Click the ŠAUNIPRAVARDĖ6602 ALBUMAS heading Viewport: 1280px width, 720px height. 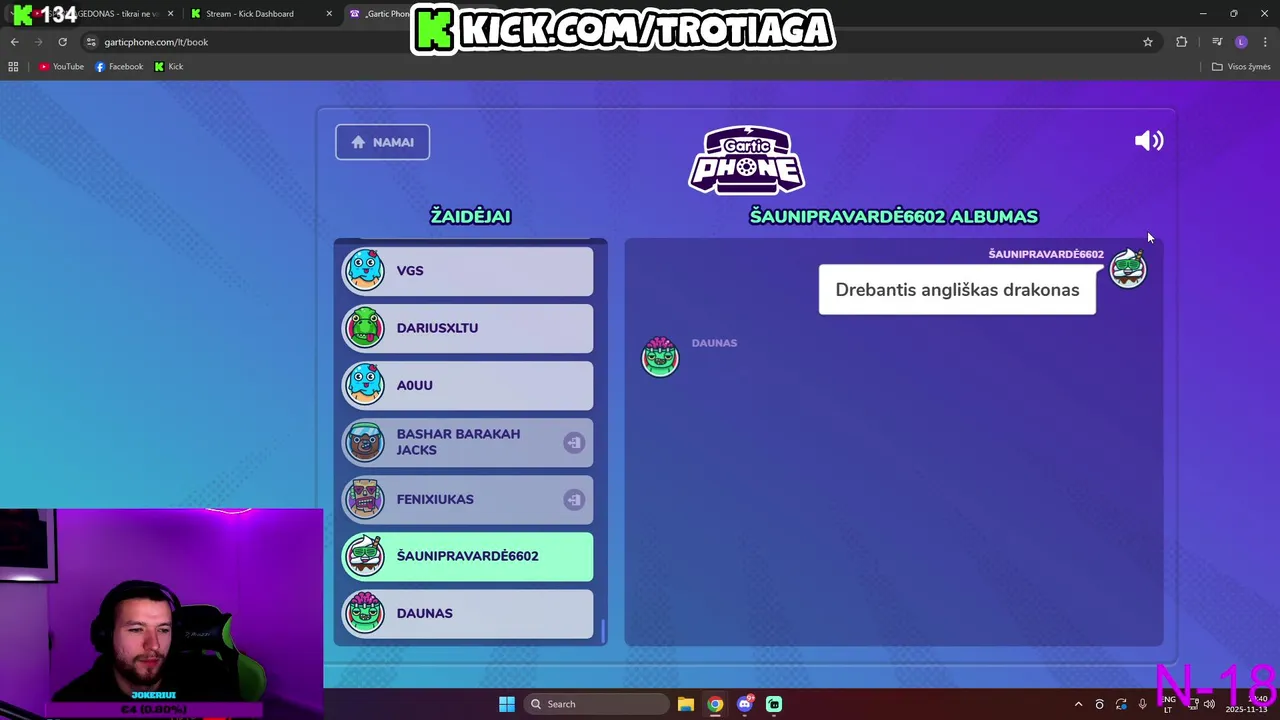(894, 216)
